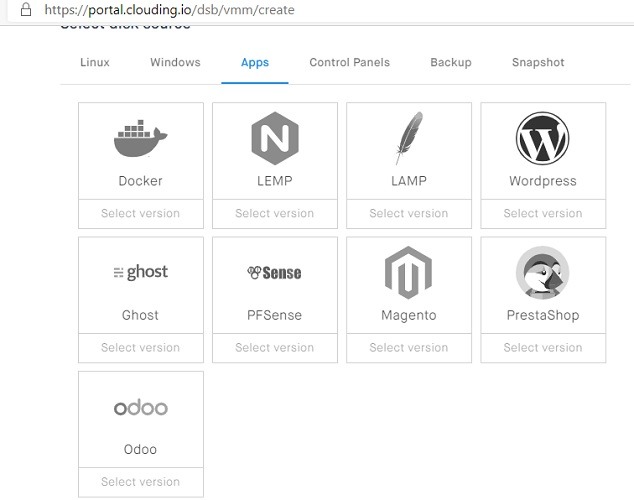
Task: Click the padlock icon in address bar
Action: point(26,9)
